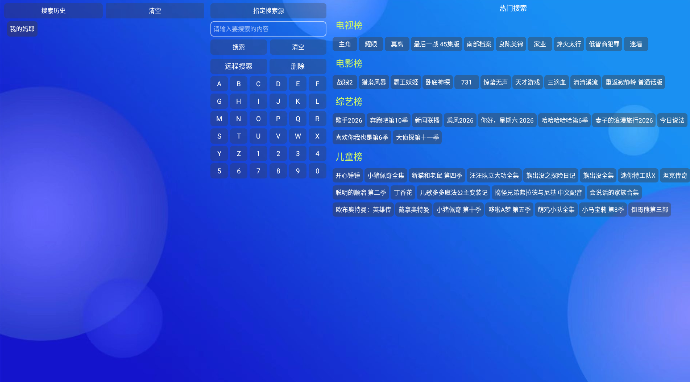The height and width of the screenshot is (382, 690).
Task: Click the 清空 button beside 搜索
Action: 298,47
